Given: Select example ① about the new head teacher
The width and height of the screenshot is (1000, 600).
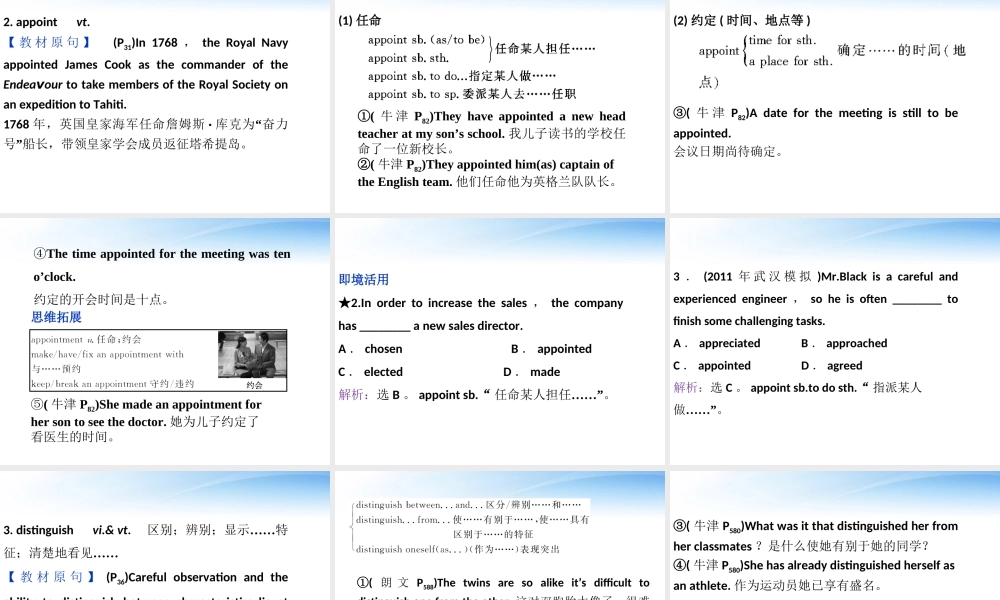Looking at the screenshot, I should pyautogui.click(x=492, y=133).
